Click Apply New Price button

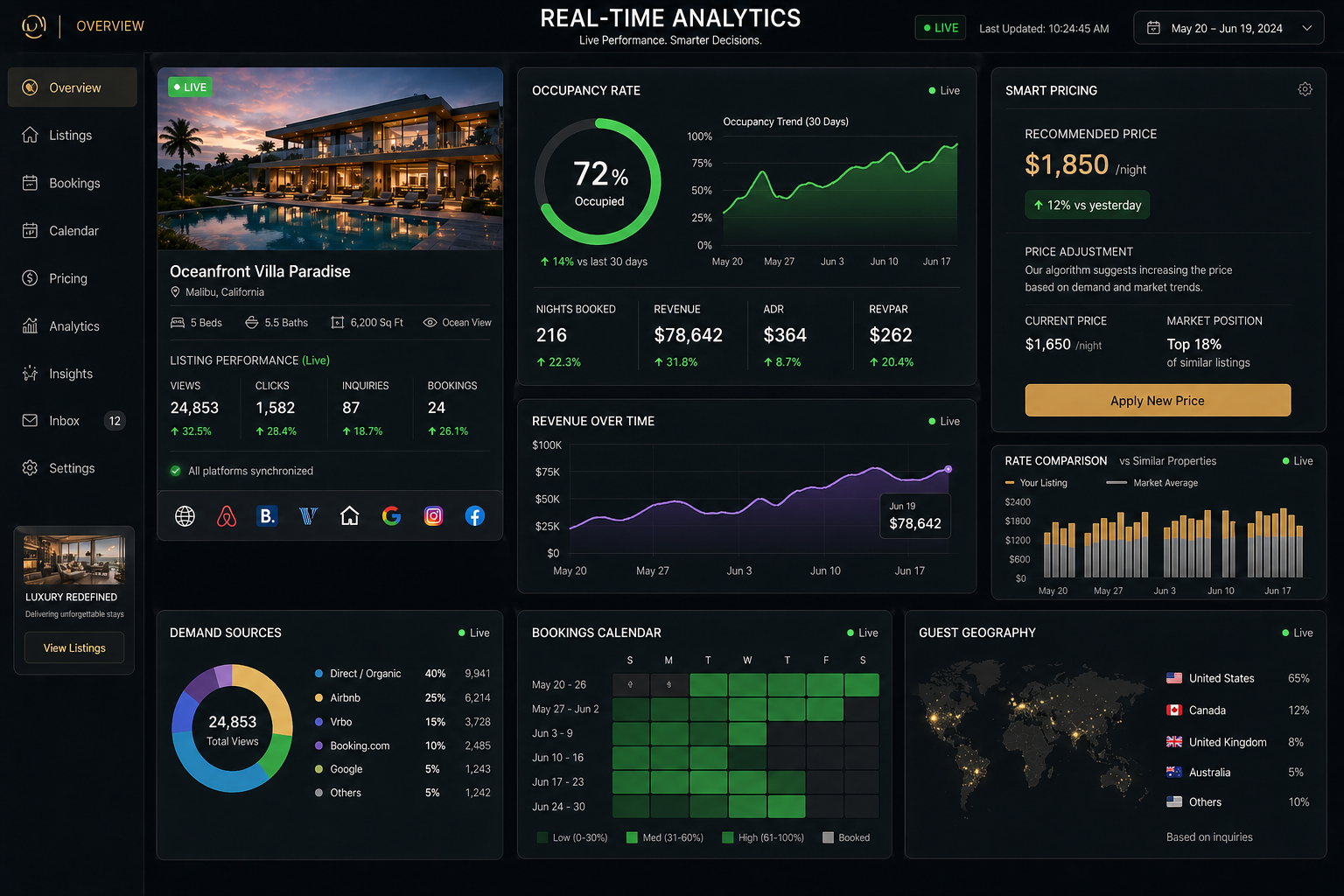(1158, 401)
